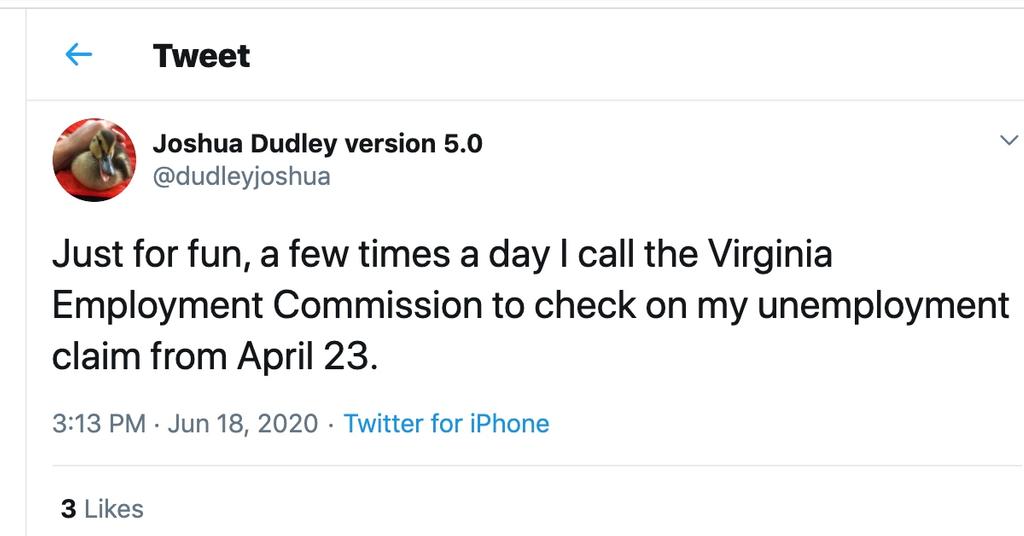Click the word Virginia in the tweet
Image resolution: width=1024 pixels, height=536 pixels.
(x=769, y=256)
